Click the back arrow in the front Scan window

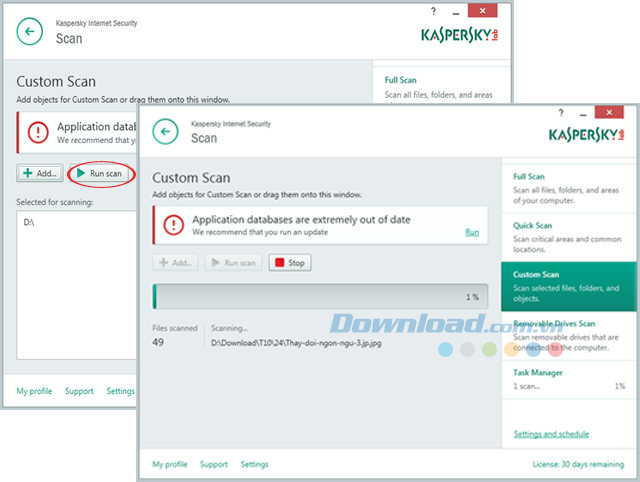(167, 133)
